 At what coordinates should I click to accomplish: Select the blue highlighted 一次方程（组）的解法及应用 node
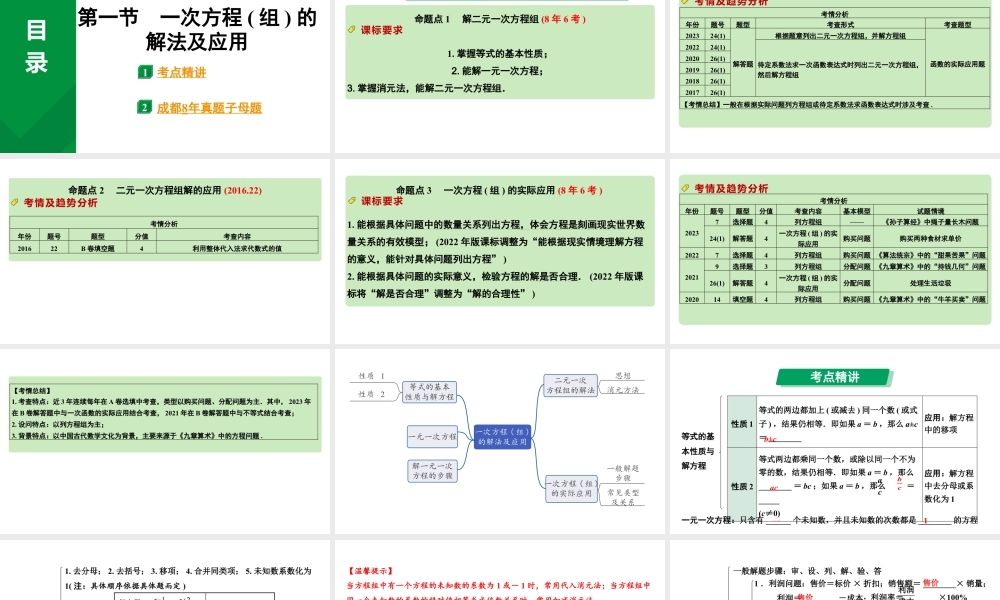click(503, 437)
